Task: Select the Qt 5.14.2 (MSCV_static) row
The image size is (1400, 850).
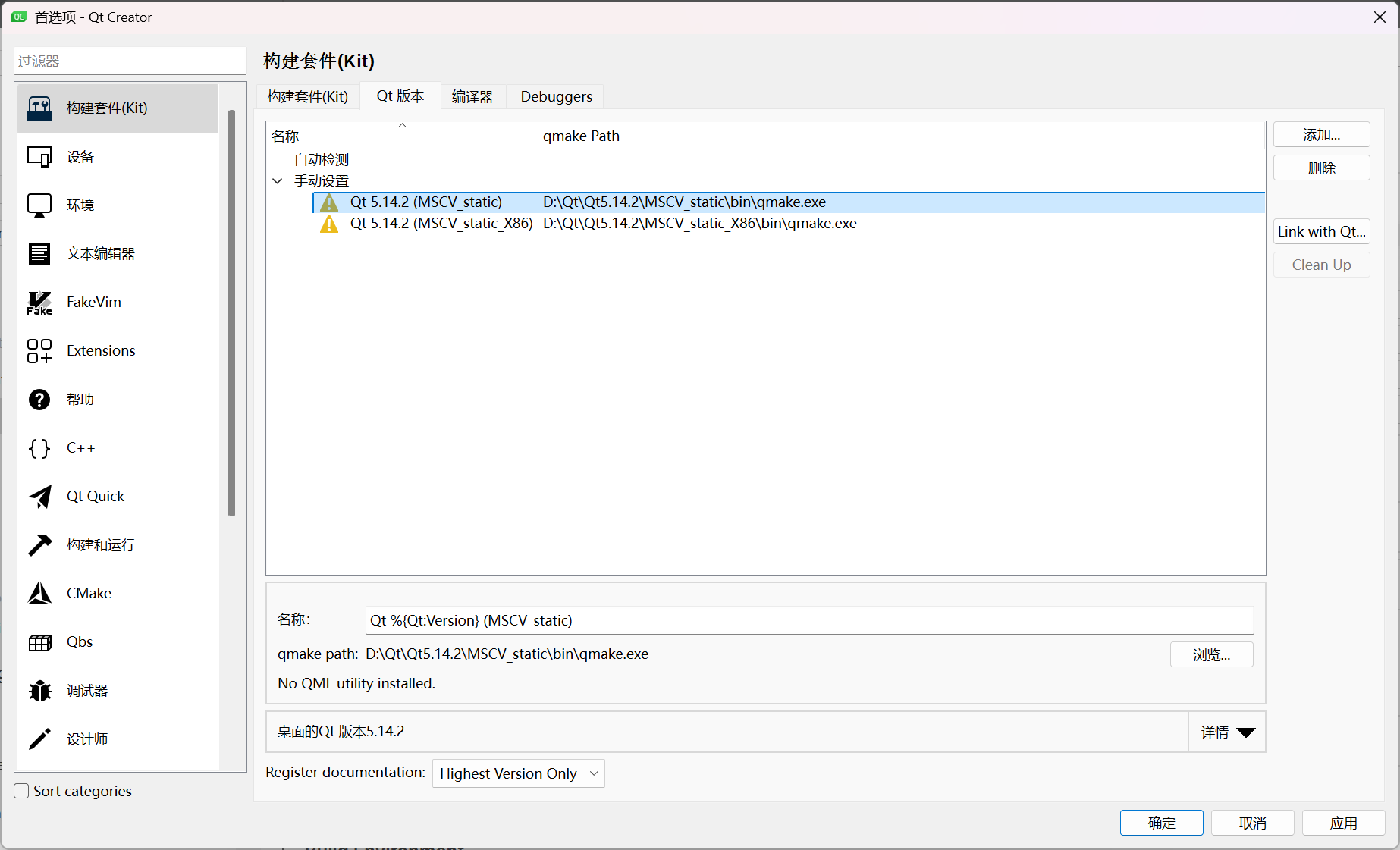Action: 789,202
